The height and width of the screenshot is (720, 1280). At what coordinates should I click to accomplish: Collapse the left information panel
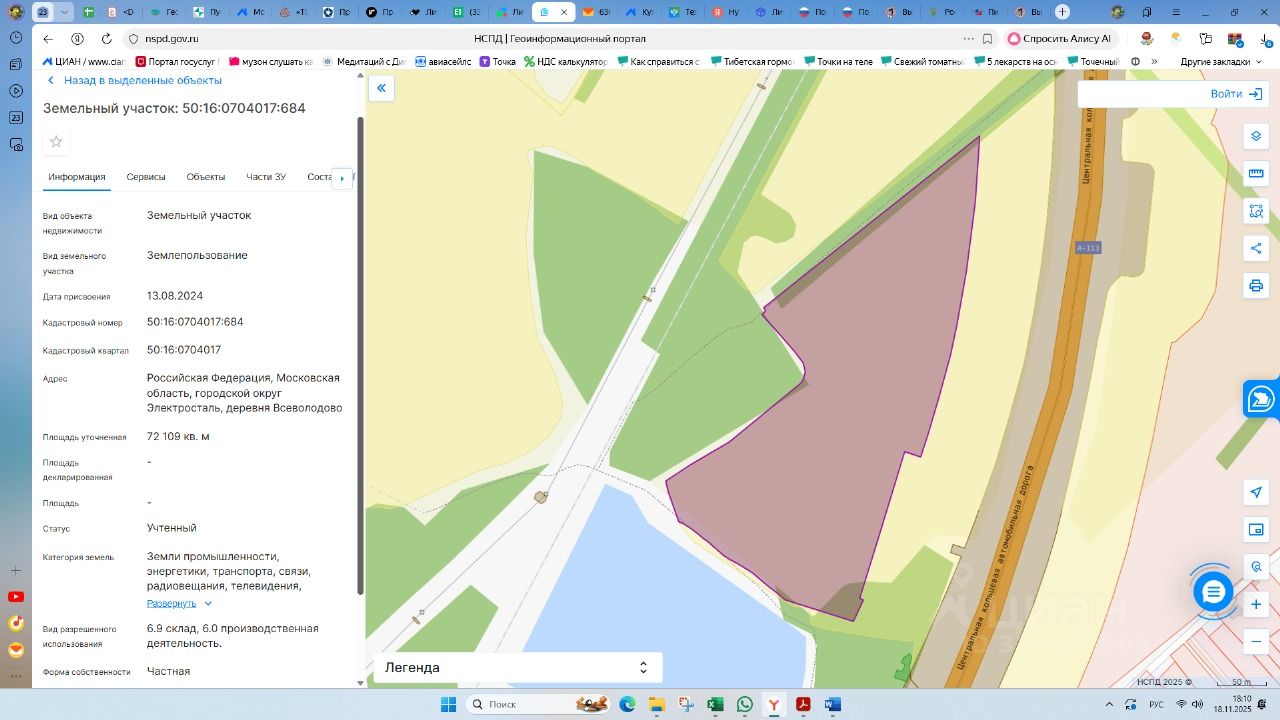pyautogui.click(x=381, y=88)
